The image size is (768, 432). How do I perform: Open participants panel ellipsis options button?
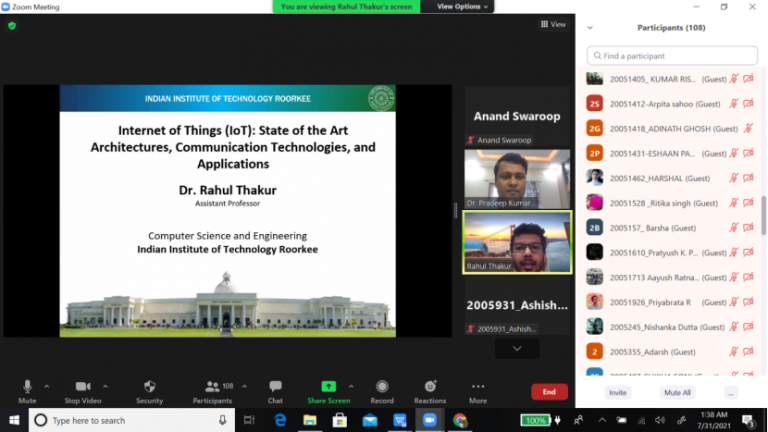pos(731,393)
